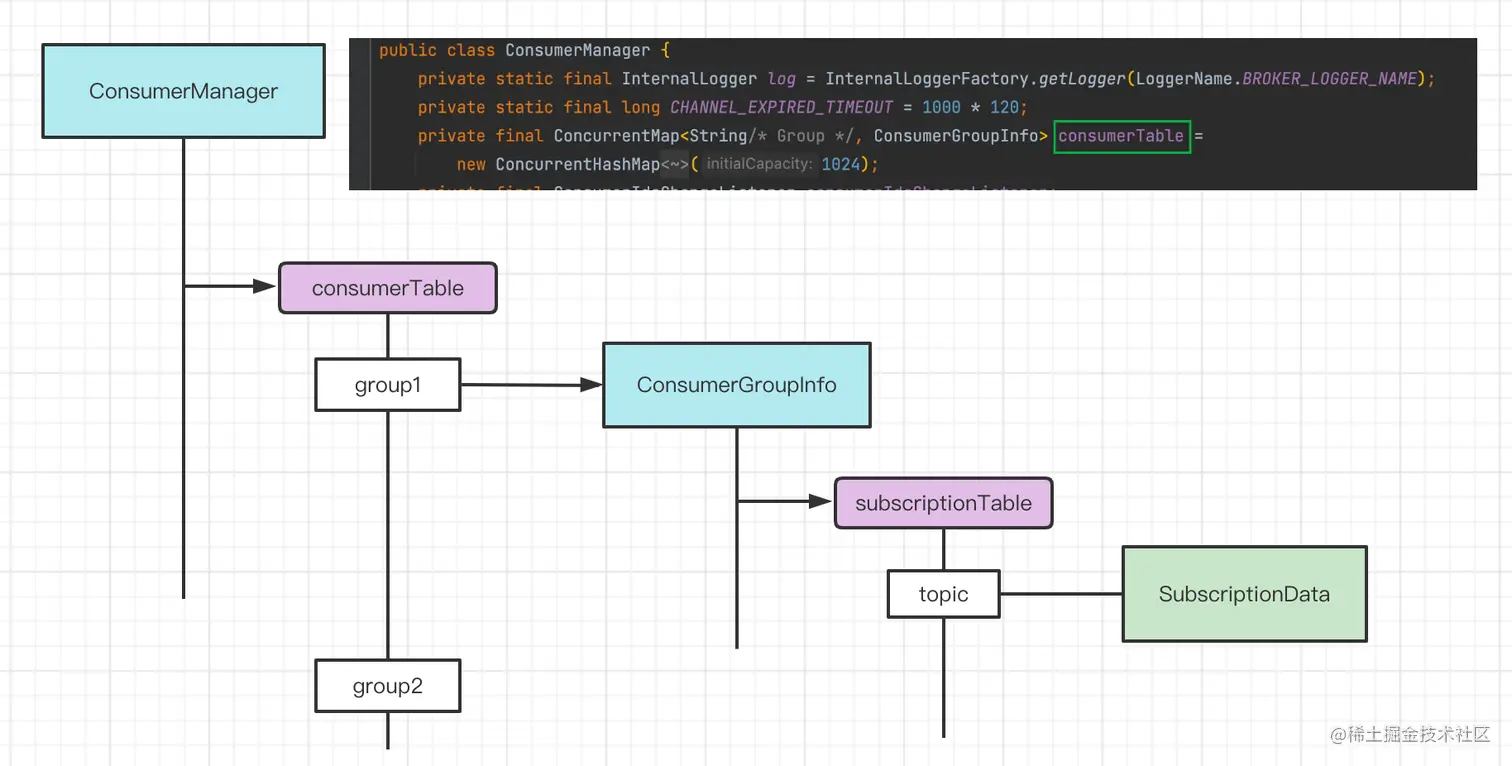This screenshot has width=1512, height=766.
Task: Click the BROKER_LOGGER_NAME constant
Action: (1330, 78)
